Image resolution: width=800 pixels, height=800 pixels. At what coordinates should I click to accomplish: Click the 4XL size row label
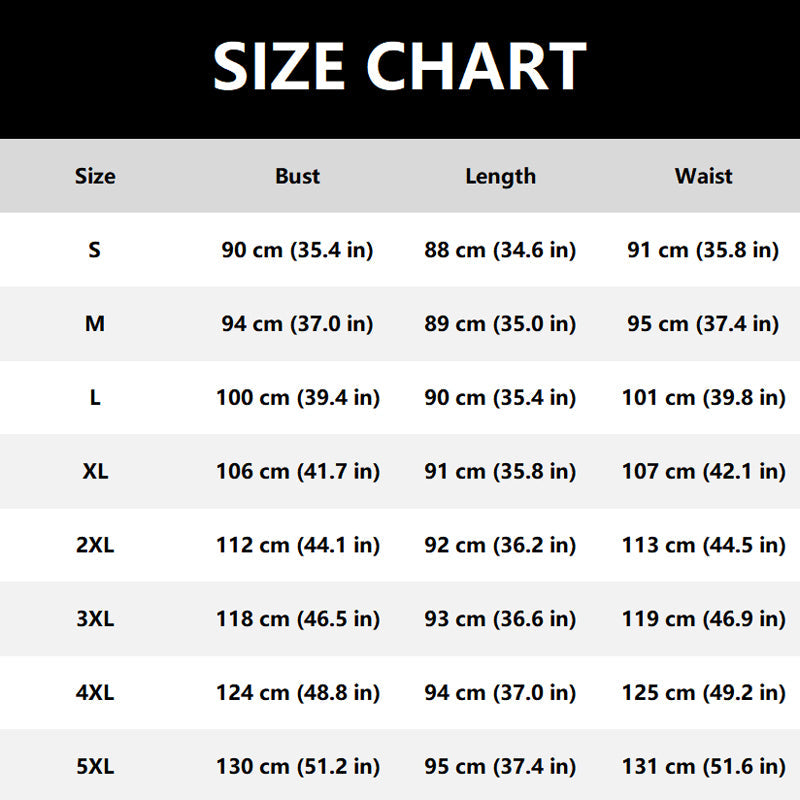point(95,693)
